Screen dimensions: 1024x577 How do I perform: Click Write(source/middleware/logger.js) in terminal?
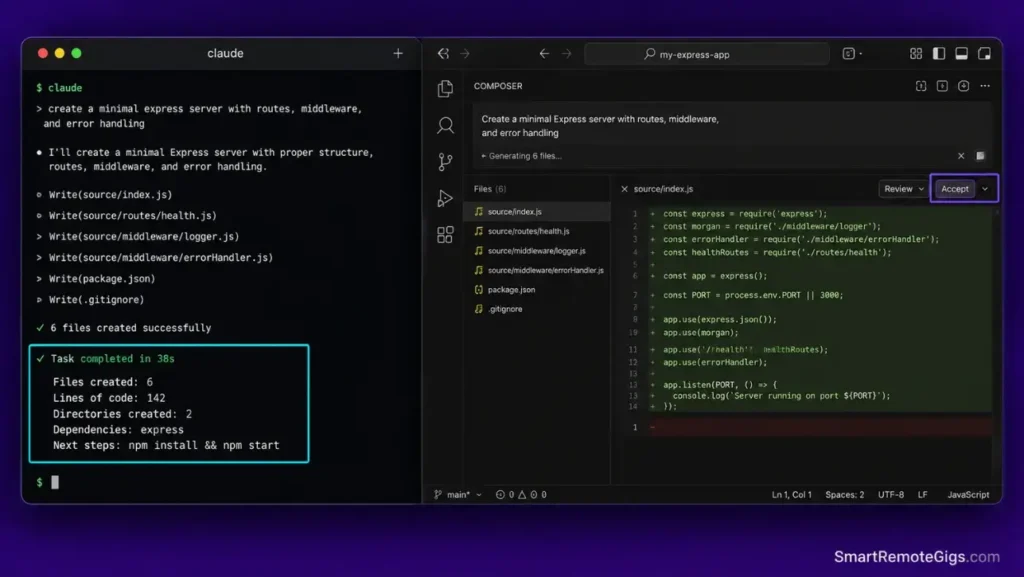click(x=144, y=236)
